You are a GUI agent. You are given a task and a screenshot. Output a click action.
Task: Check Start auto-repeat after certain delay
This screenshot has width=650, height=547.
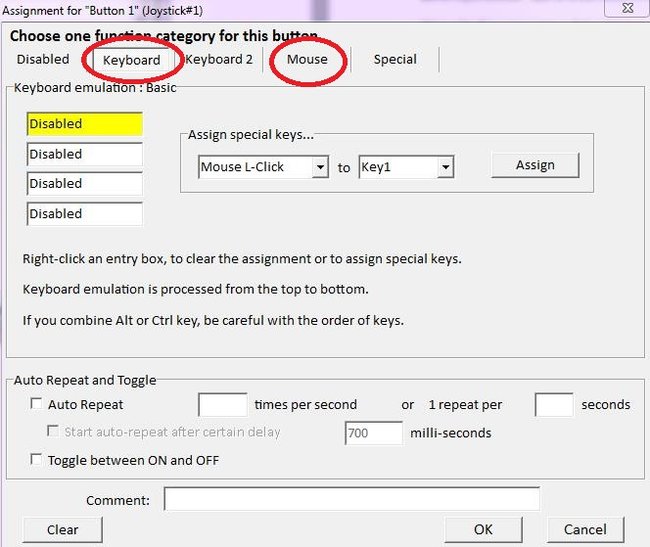[53, 431]
